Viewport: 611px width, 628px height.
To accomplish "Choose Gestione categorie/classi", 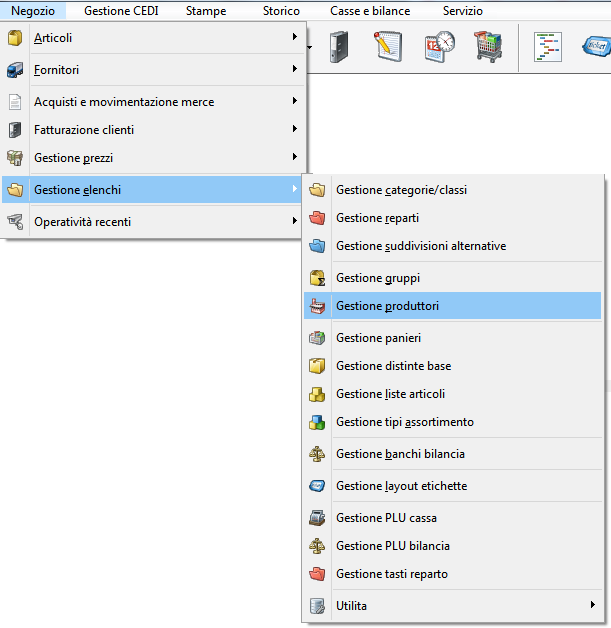I will (401, 190).
